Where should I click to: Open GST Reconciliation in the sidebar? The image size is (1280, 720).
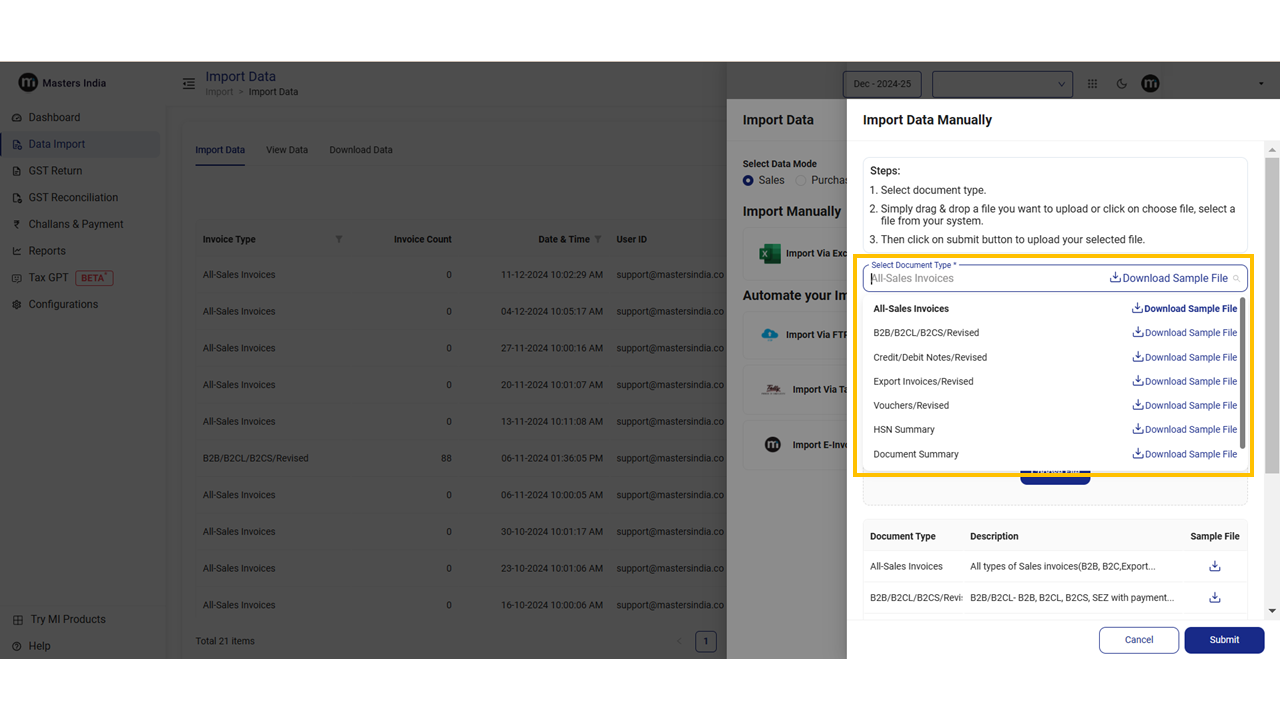[73, 197]
